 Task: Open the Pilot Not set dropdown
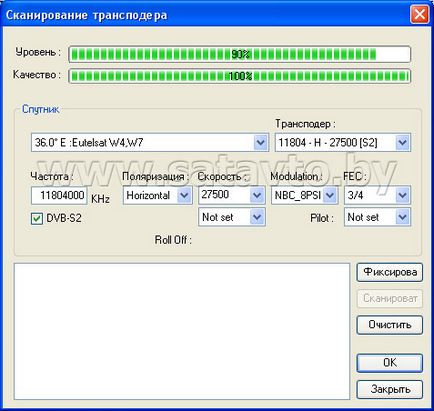point(402,217)
